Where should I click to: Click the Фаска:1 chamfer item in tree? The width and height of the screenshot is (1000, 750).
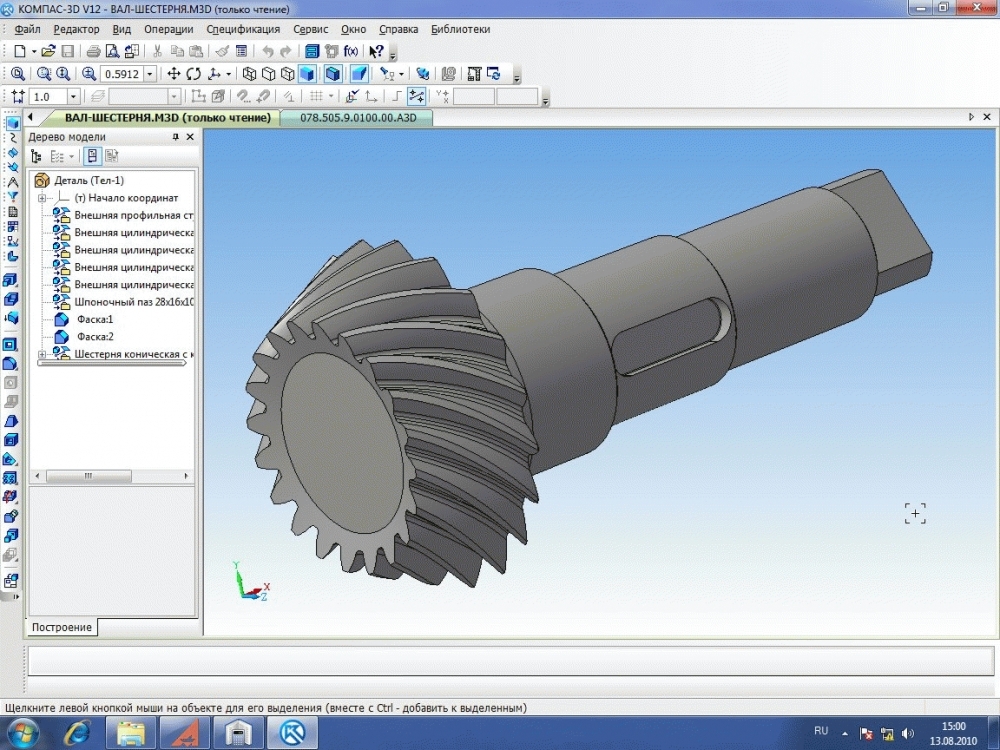click(95, 319)
